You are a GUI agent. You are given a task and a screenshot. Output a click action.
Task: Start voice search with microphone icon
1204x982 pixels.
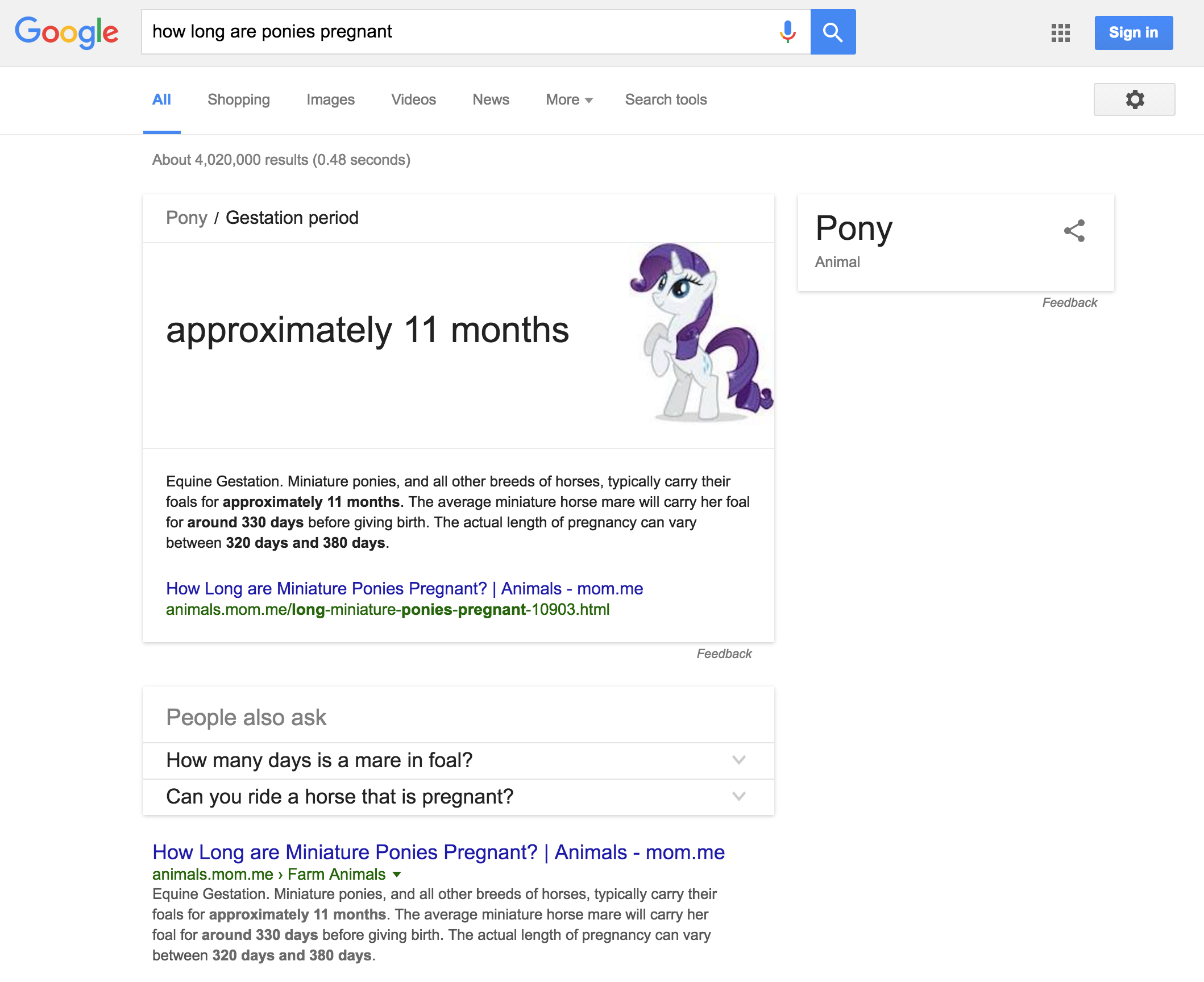coord(787,32)
